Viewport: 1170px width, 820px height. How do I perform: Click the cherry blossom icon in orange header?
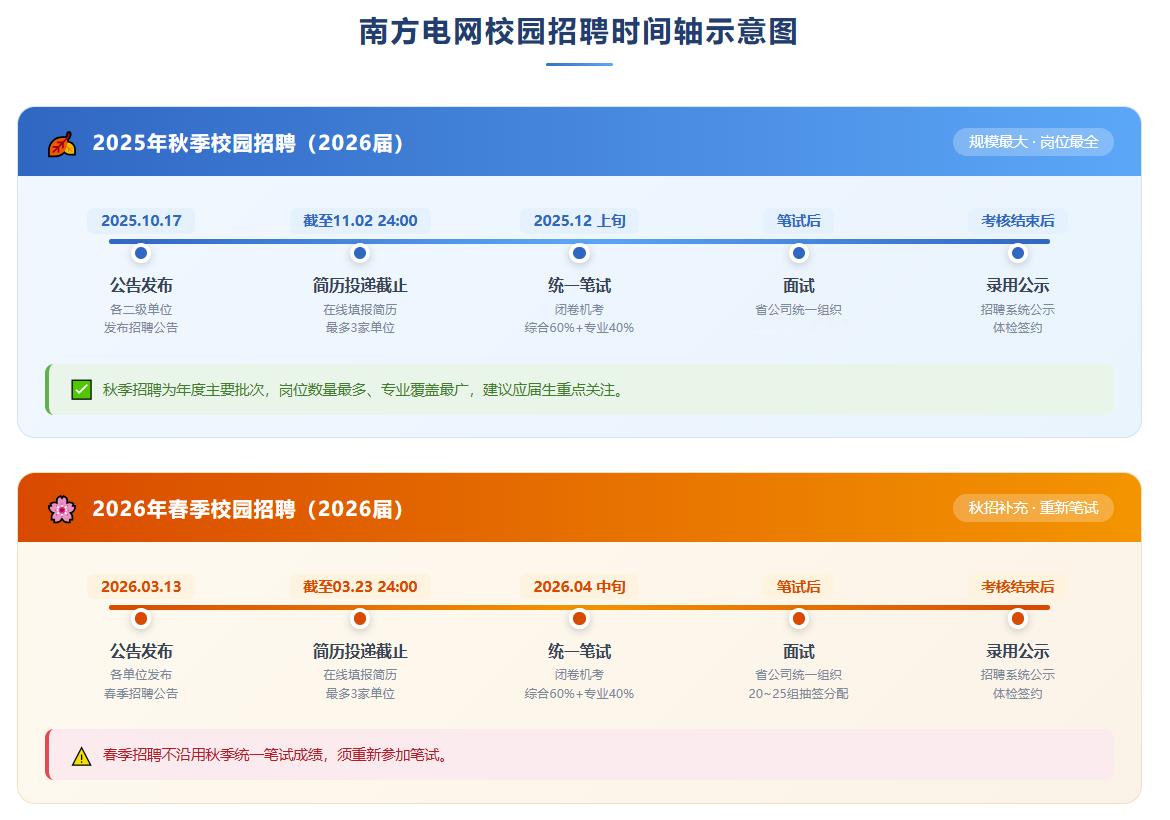(62, 510)
